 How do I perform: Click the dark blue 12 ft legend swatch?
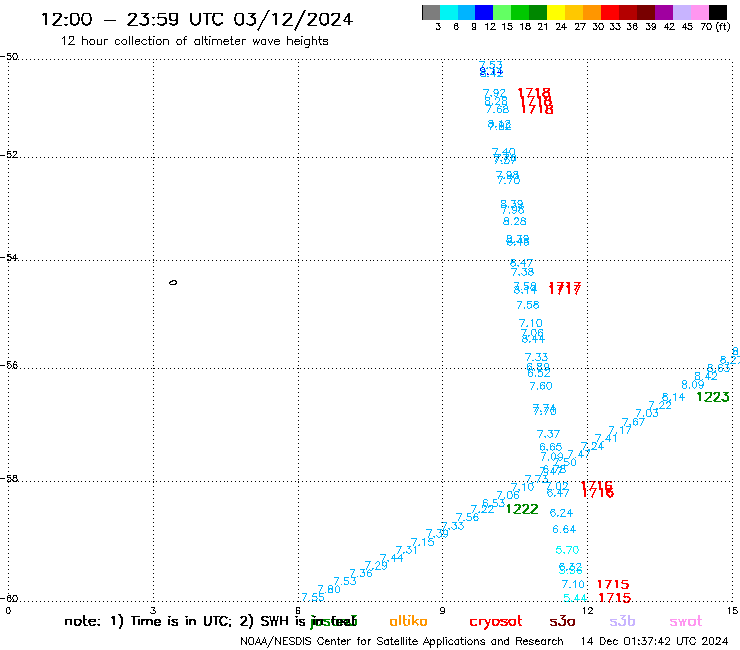(484, 12)
